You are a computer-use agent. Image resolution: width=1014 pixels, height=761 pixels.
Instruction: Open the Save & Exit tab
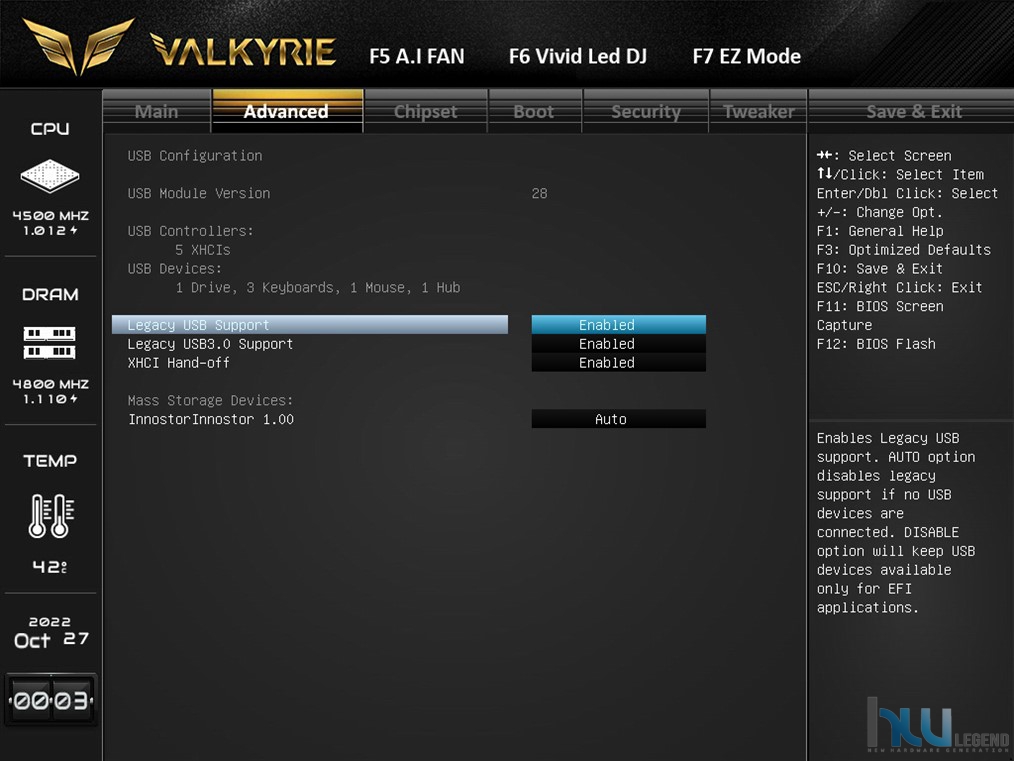tap(914, 111)
